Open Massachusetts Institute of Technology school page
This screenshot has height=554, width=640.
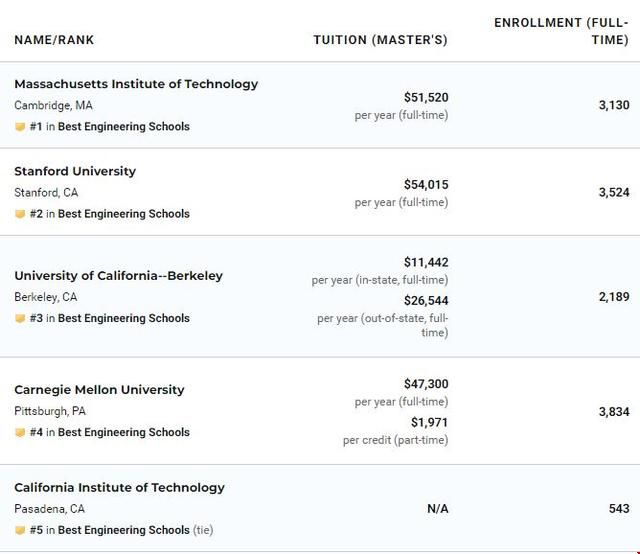tap(136, 84)
